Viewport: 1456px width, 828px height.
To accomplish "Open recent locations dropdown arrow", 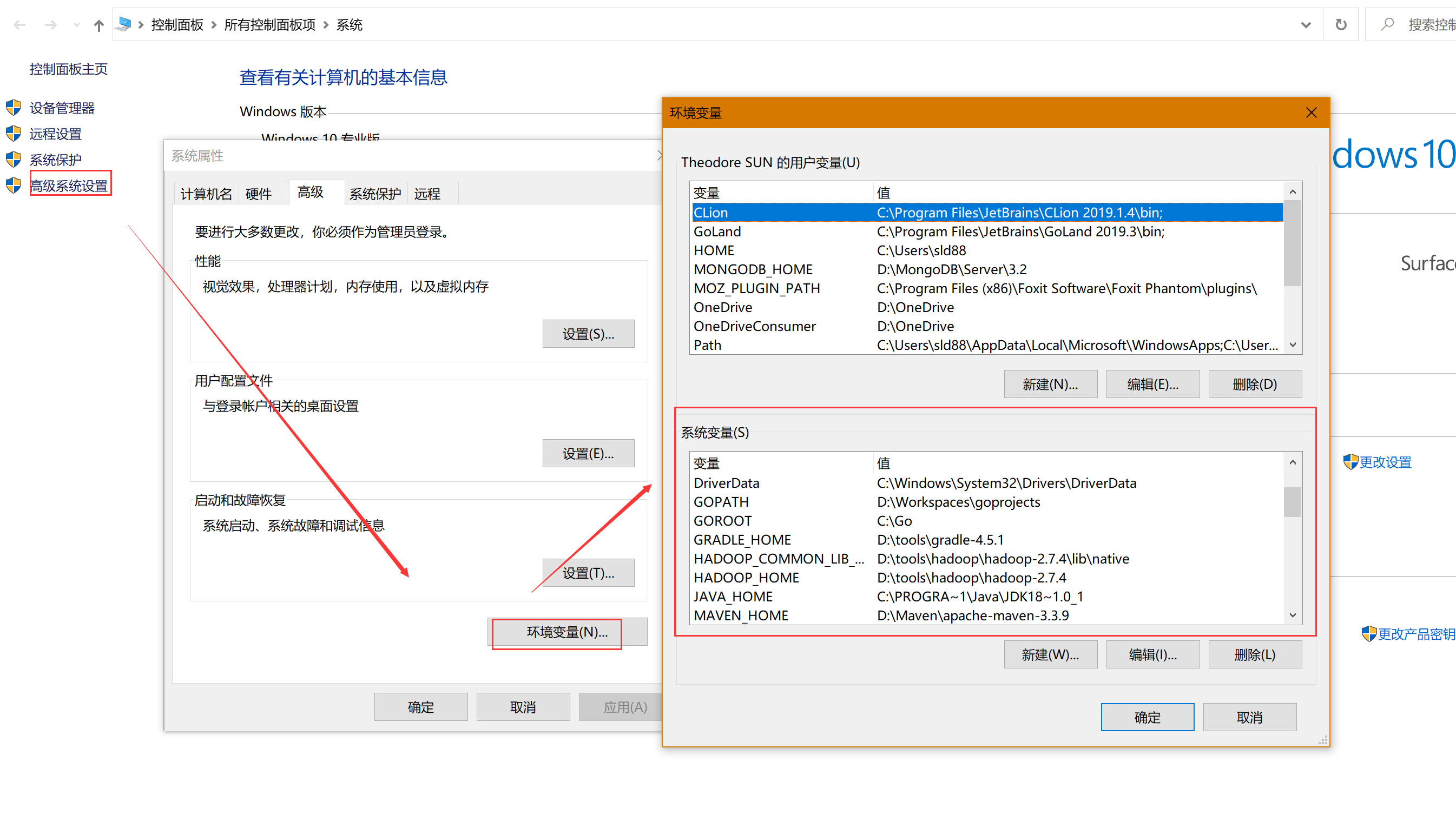I will pyautogui.click(x=76, y=25).
